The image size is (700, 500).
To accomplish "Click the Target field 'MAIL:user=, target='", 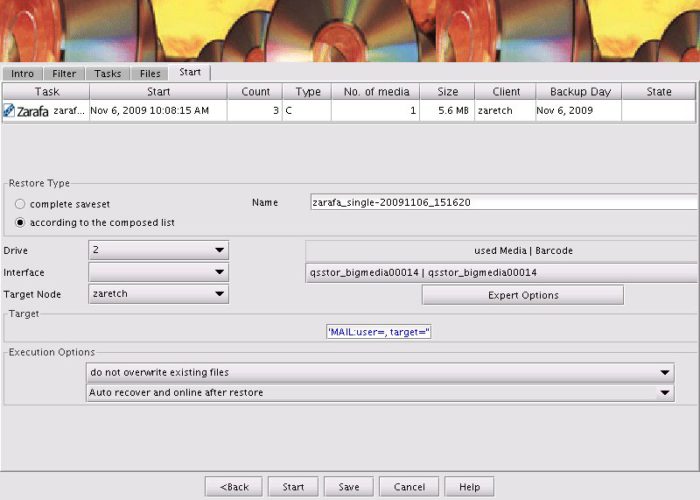I will (x=379, y=332).
